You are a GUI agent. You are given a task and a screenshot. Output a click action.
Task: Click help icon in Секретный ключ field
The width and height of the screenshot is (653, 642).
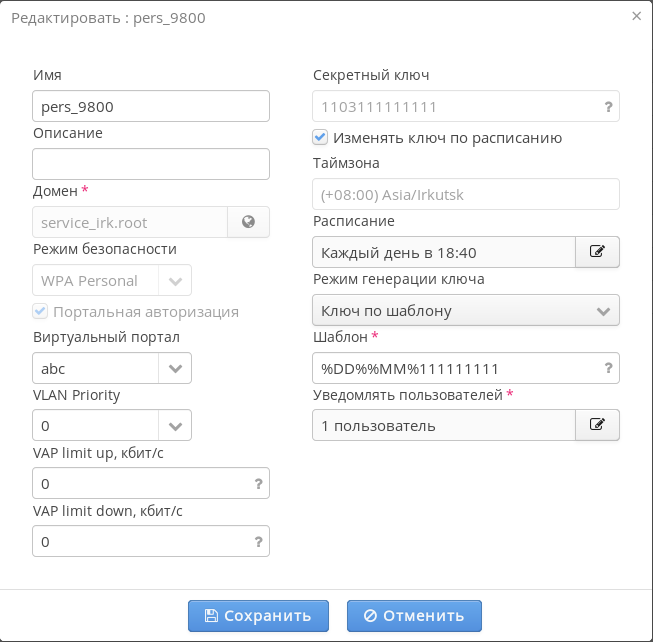tap(608, 106)
